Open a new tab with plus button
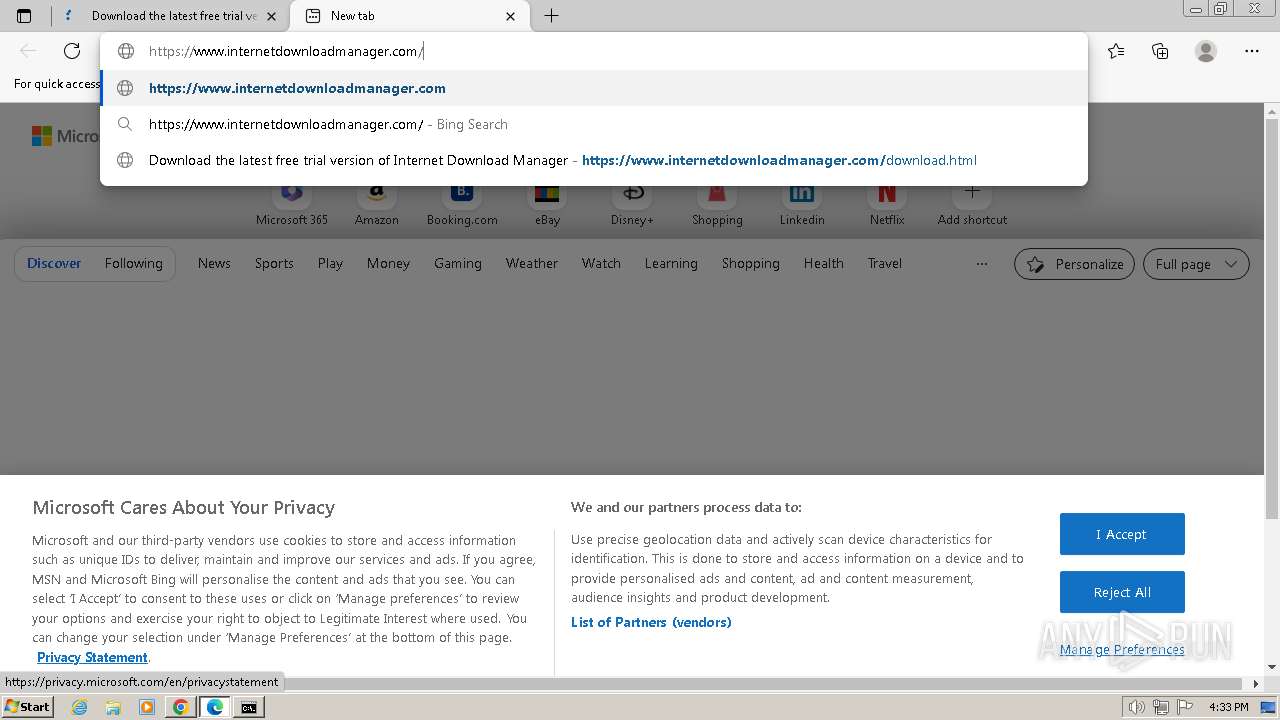 point(551,16)
